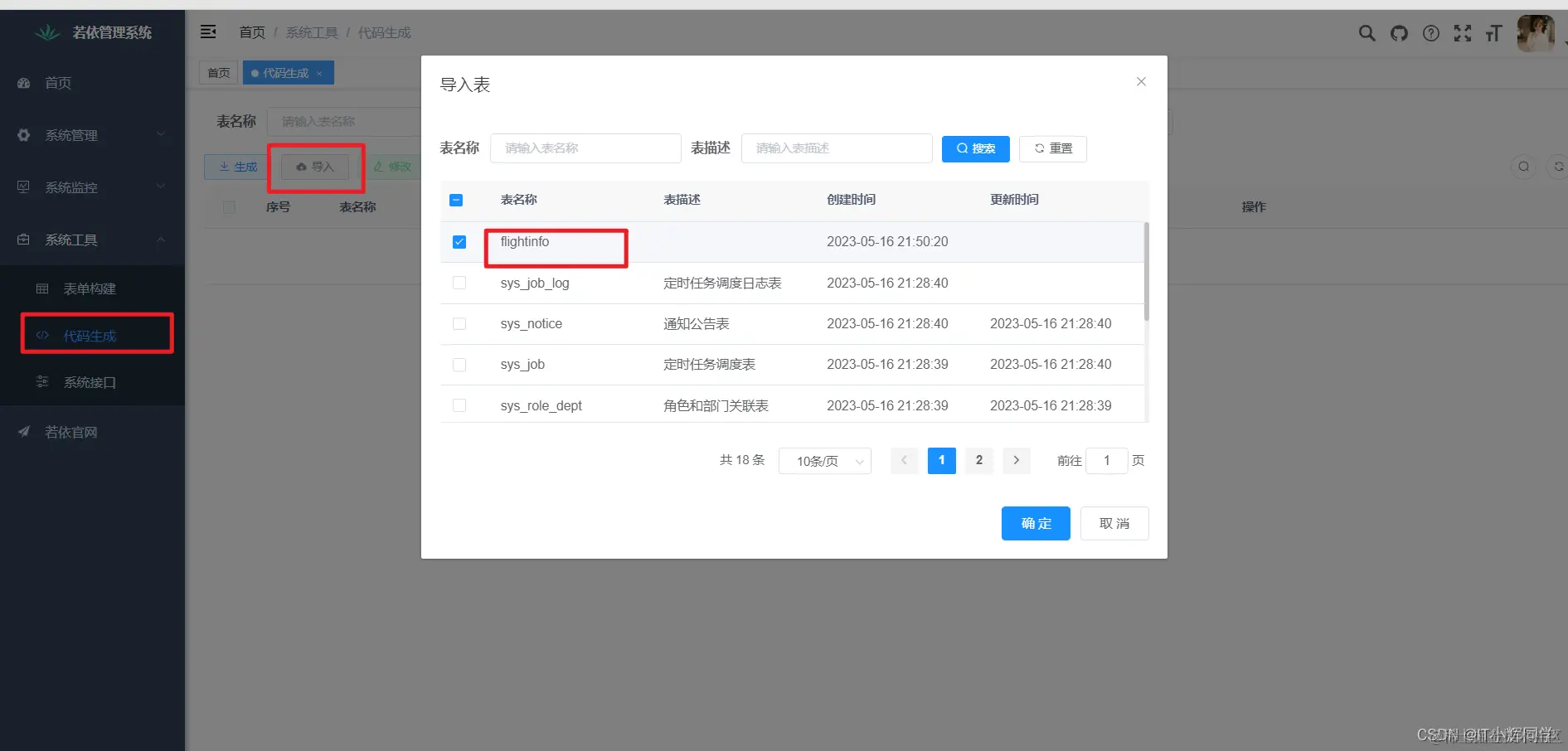Click the question mark help icon
The height and width of the screenshot is (751, 1568).
[1431, 33]
